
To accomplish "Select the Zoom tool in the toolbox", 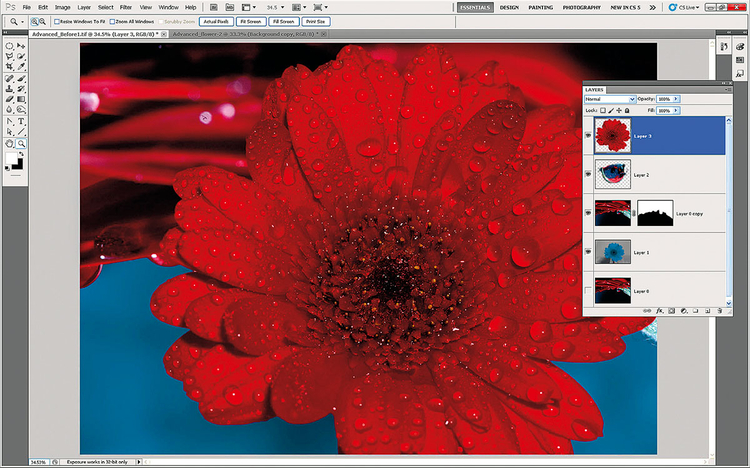I will (x=21, y=144).
